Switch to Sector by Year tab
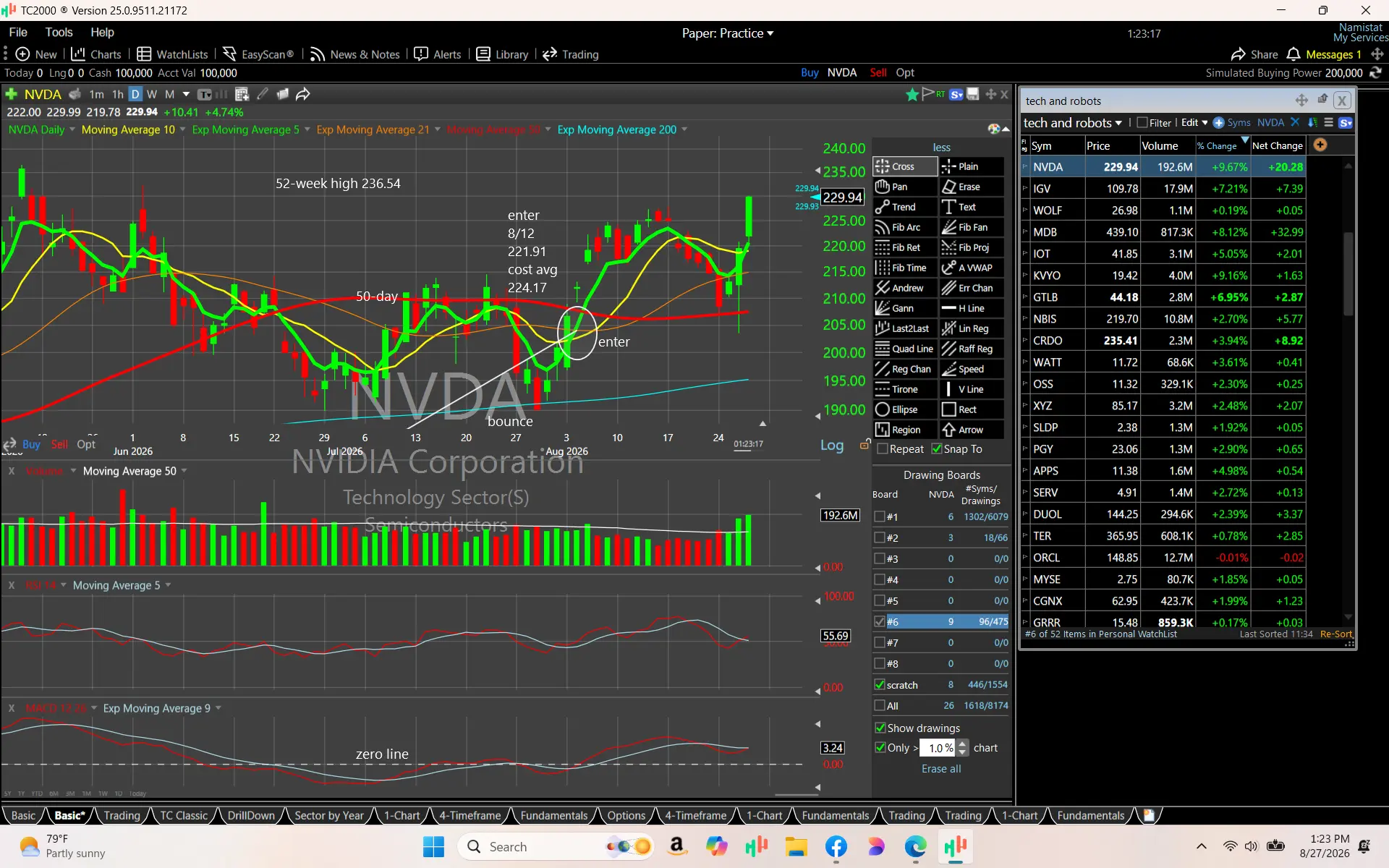 click(x=329, y=815)
